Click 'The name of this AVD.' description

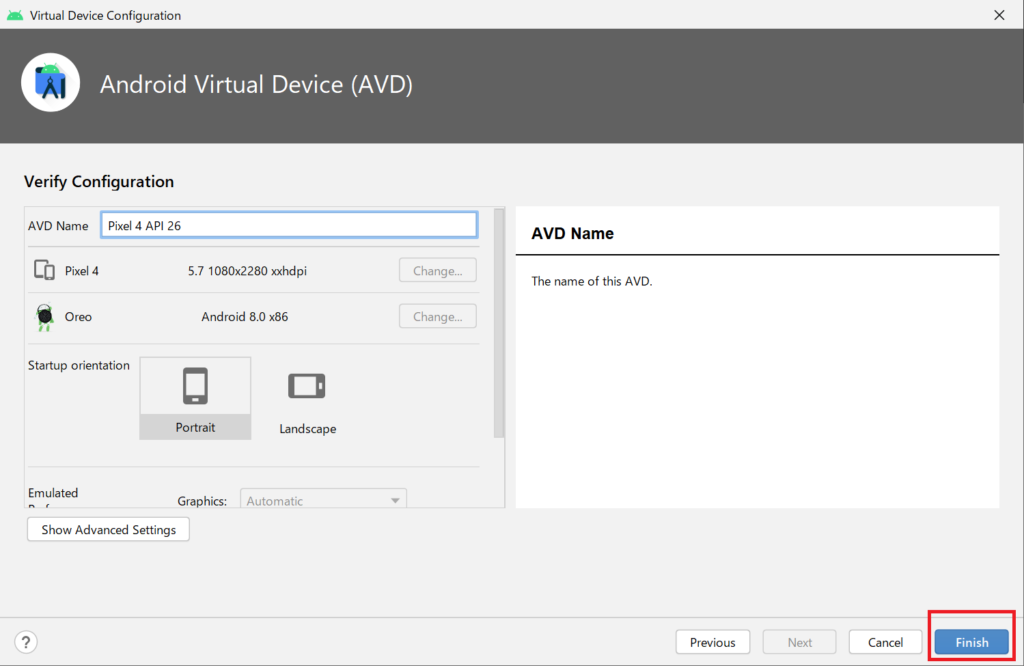click(x=592, y=281)
